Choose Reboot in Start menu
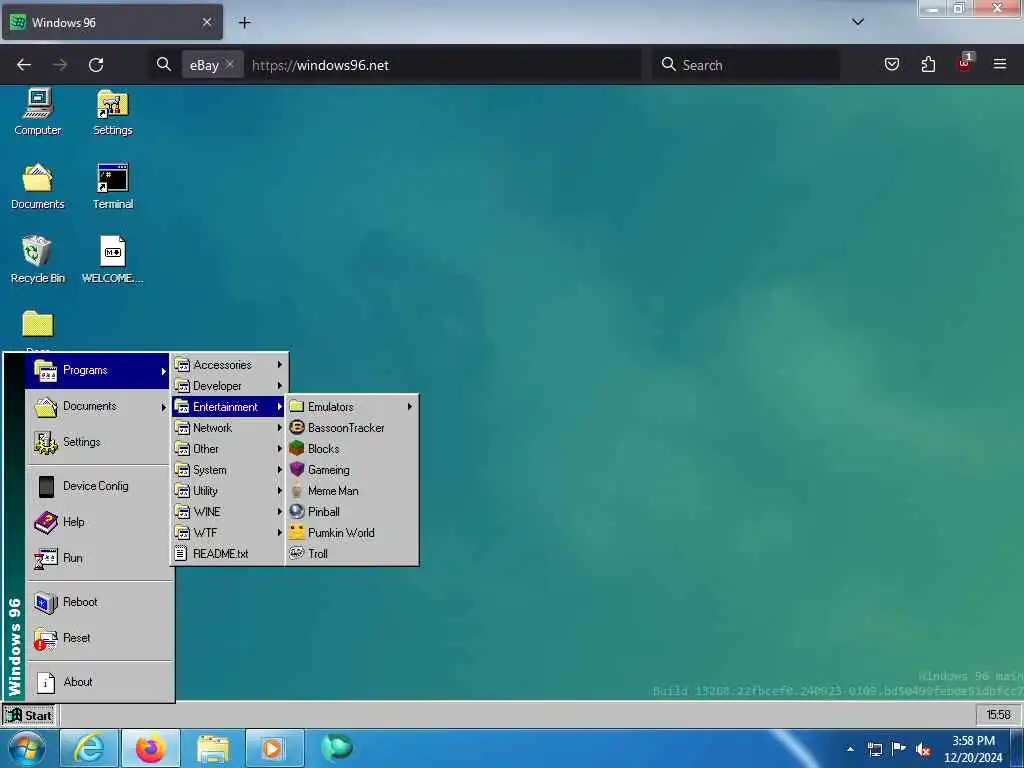Screen dimensions: 1024x768 pyautogui.click(x=99, y=602)
